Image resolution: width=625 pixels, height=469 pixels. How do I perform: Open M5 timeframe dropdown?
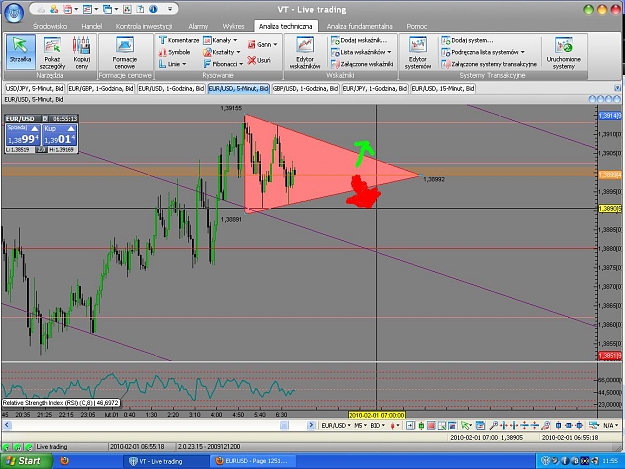[360, 426]
